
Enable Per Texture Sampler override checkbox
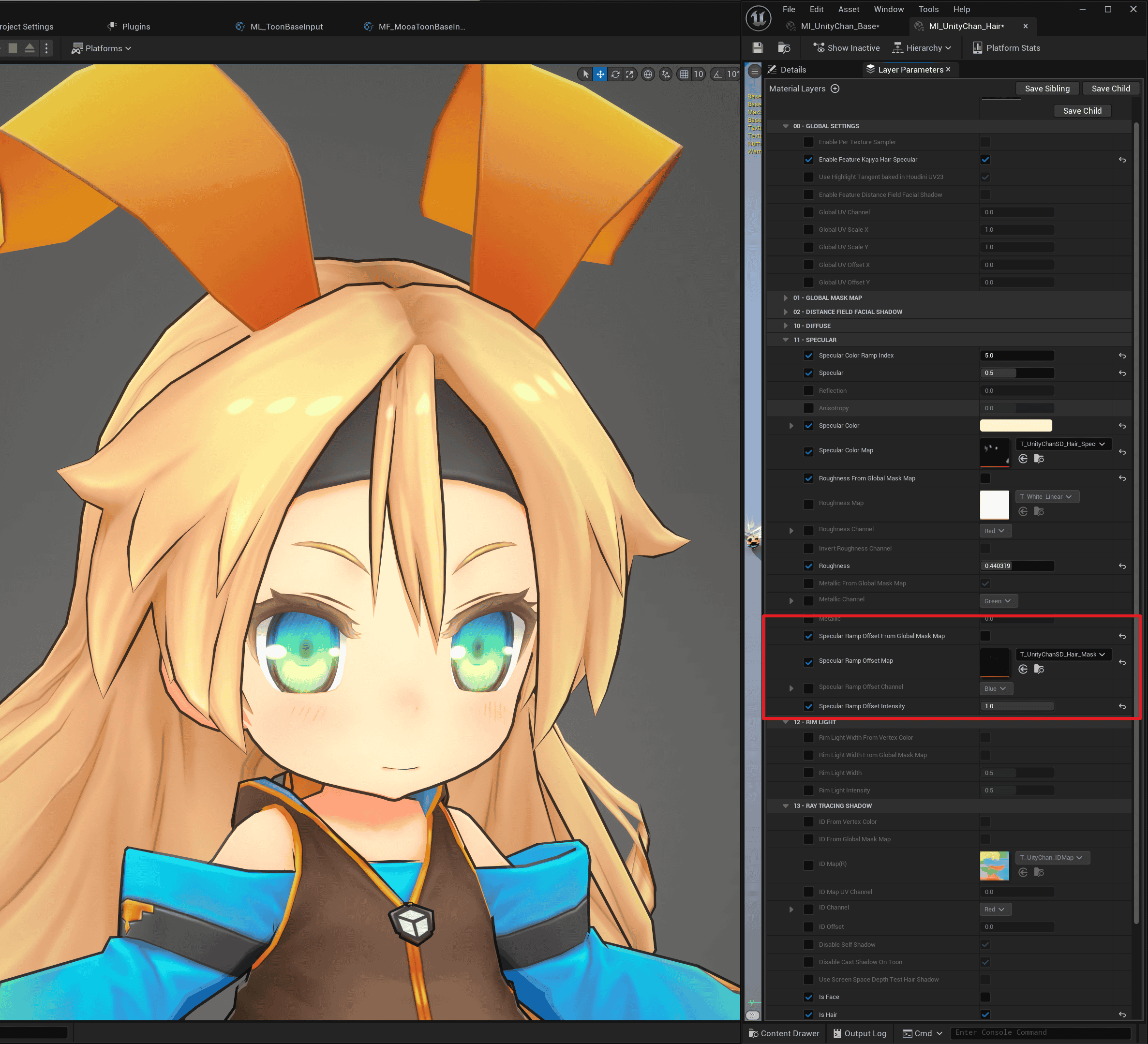pos(808,142)
